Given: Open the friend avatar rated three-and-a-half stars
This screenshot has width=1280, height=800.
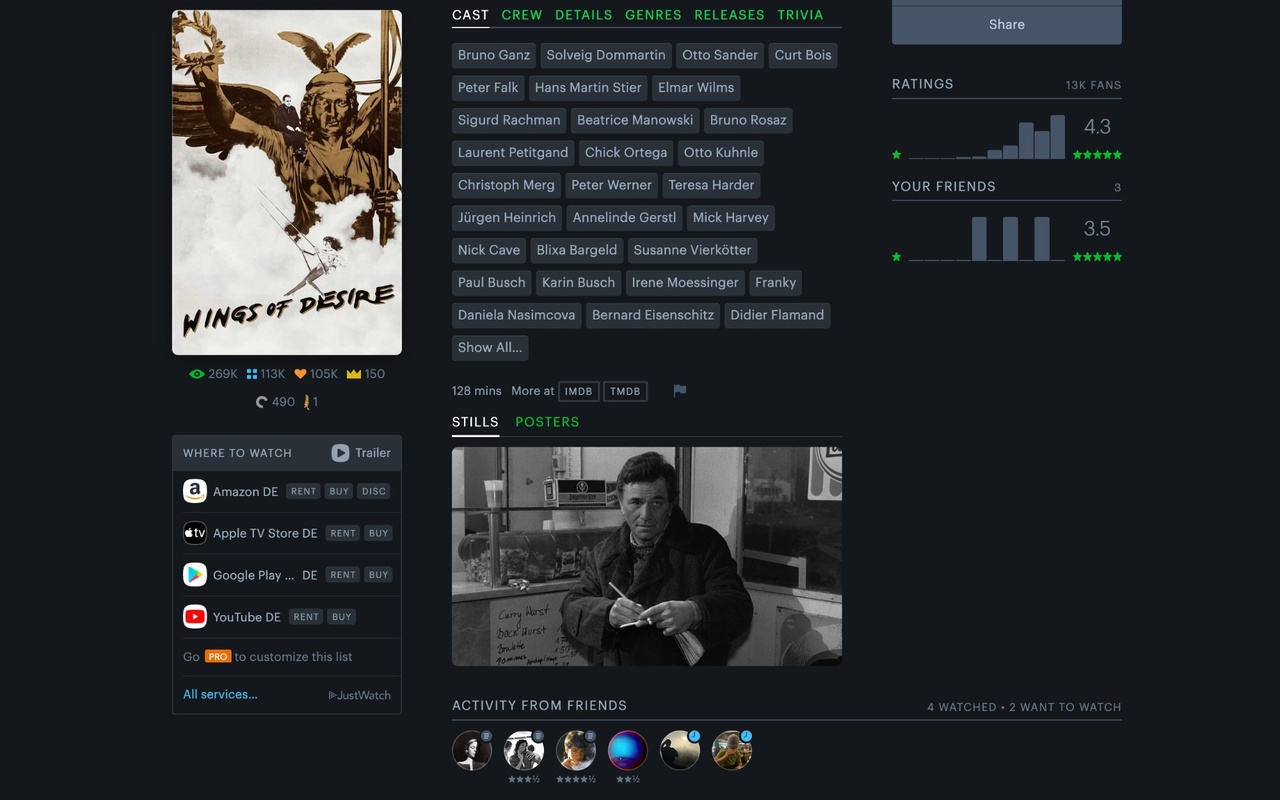Looking at the screenshot, I should [x=524, y=750].
